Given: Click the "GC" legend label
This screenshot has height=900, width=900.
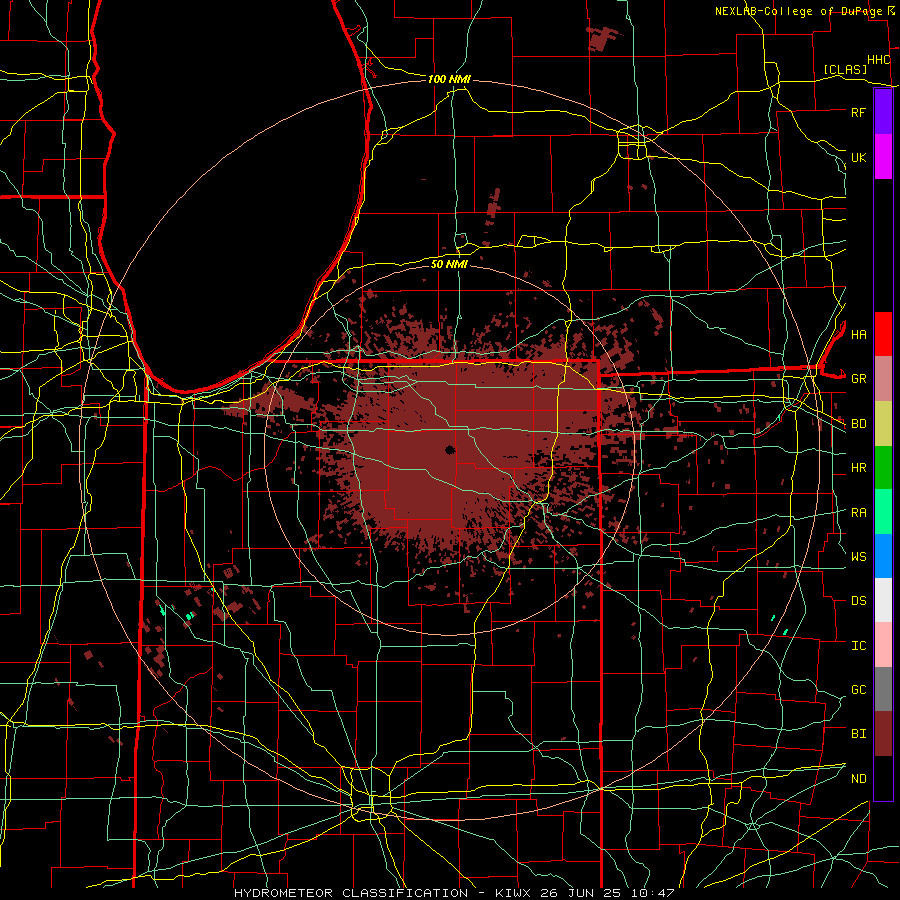Looking at the screenshot, I should (x=858, y=690).
